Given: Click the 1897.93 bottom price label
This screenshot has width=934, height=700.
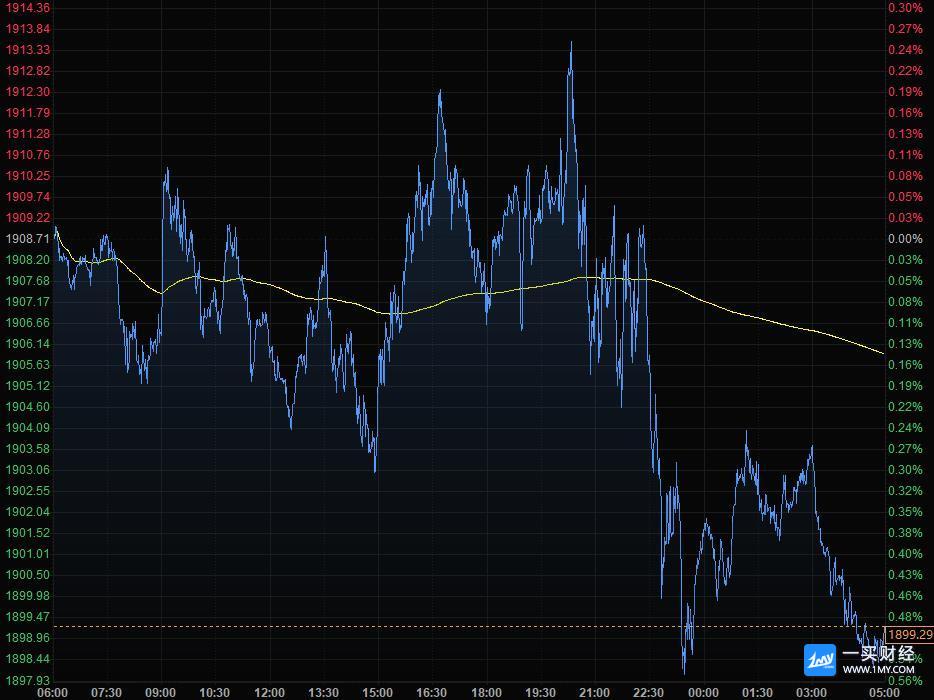Looking at the screenshot, I should [27, 680].
